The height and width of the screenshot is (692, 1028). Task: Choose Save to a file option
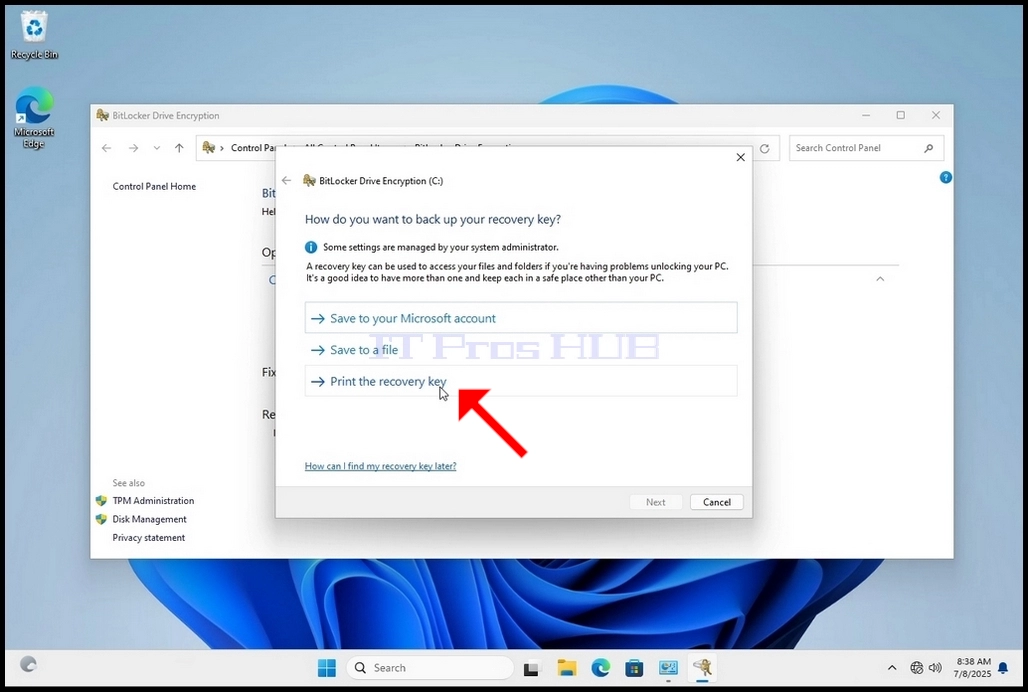tap(521, 349)
